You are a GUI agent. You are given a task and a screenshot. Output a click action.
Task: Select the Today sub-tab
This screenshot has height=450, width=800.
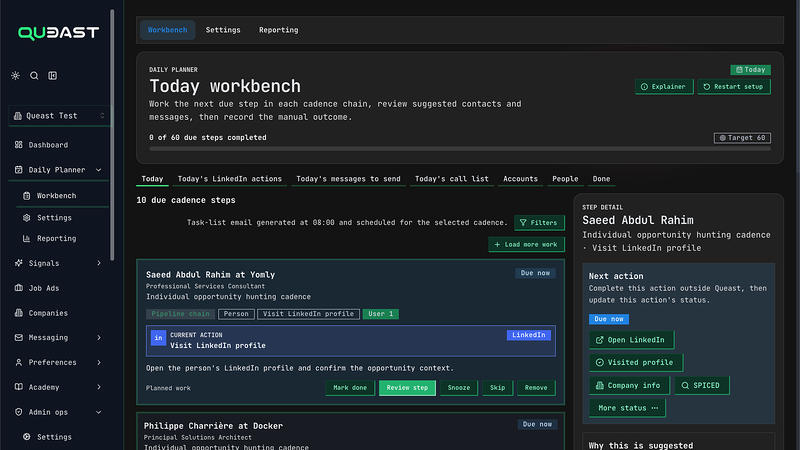(152, 179)
